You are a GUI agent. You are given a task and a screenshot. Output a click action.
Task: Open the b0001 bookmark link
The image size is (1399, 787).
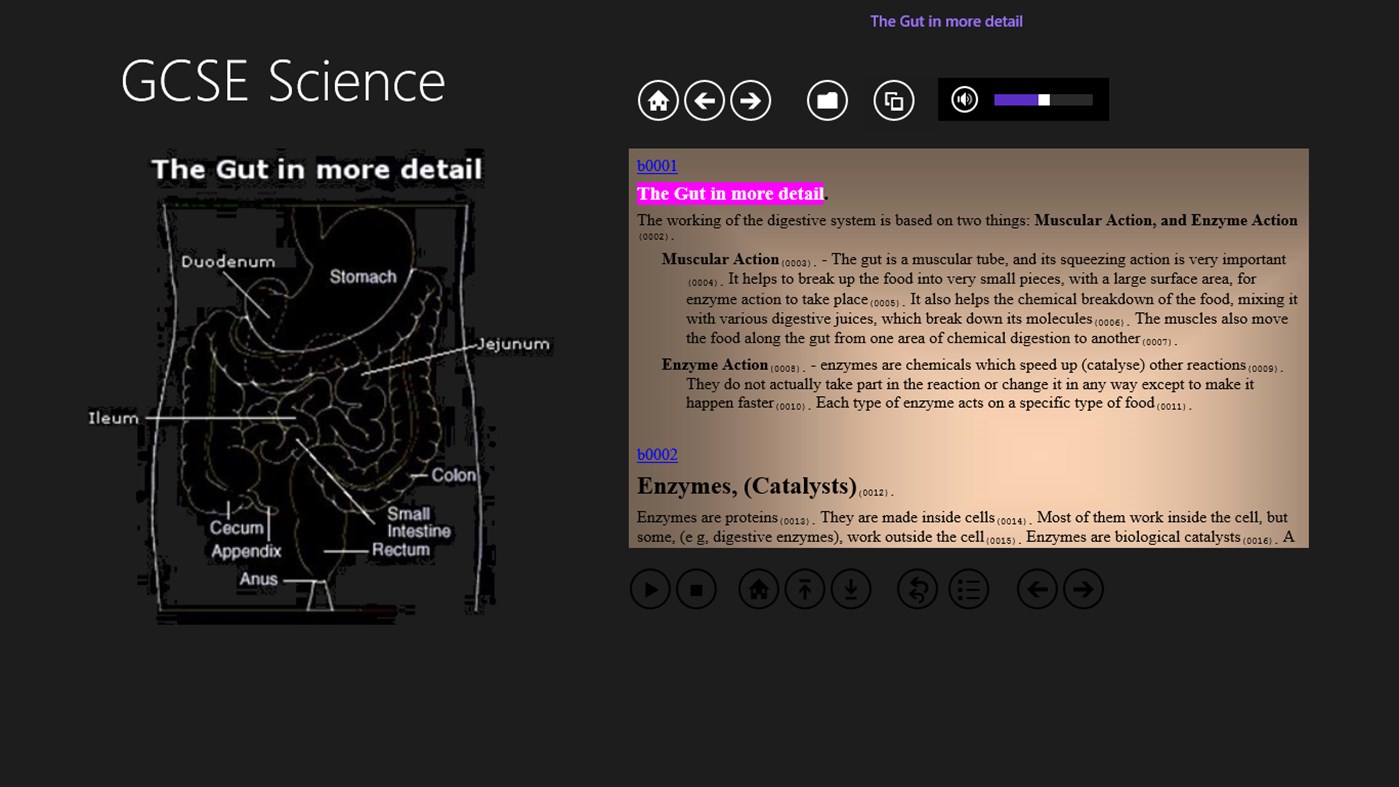tap(657, 166)
